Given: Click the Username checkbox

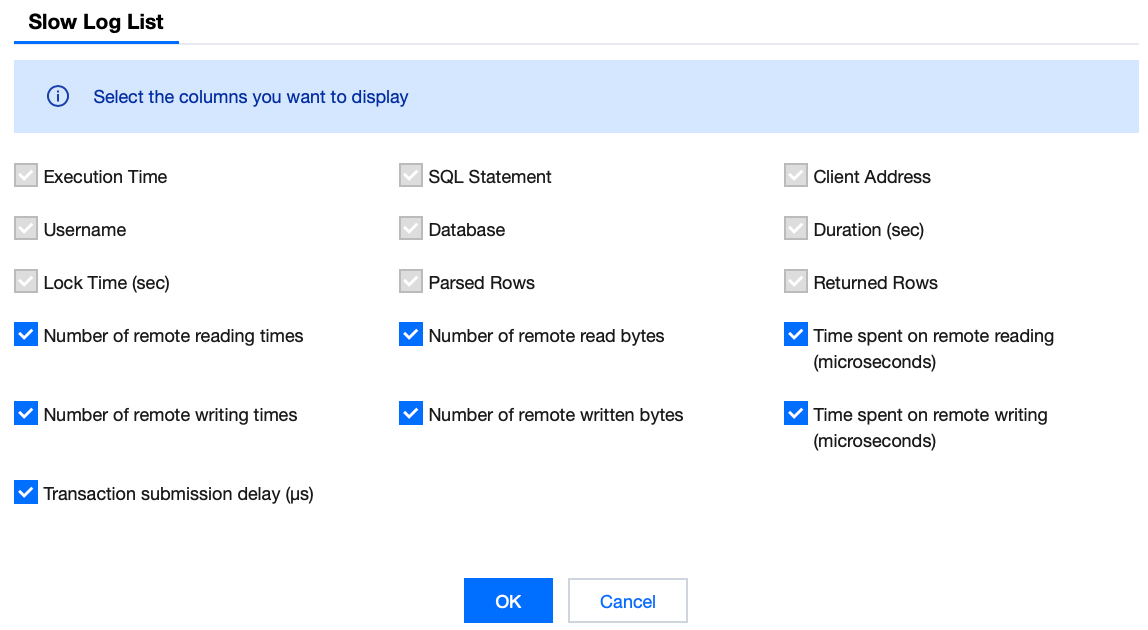Looking at the screenshot, I should pos(26,229).
